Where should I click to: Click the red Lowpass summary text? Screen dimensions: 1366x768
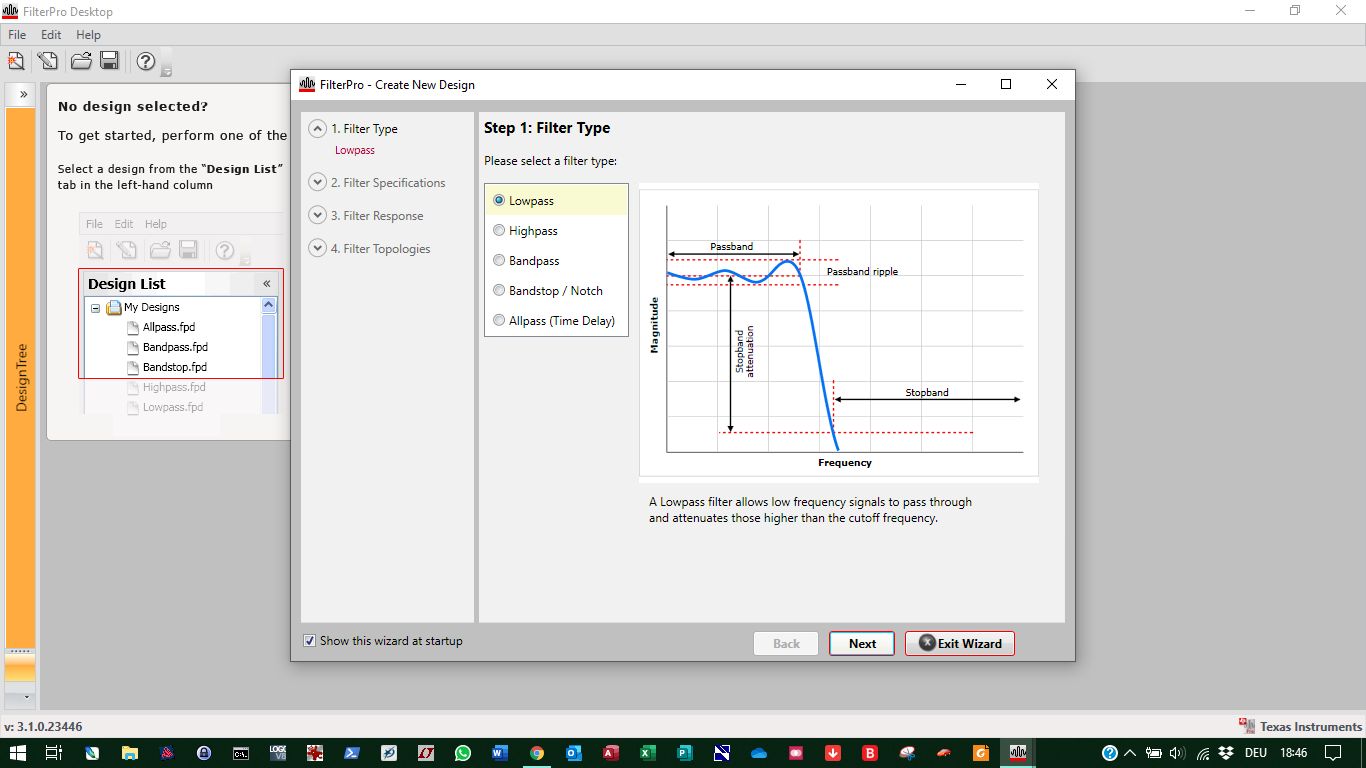click(x=355, y=150)
